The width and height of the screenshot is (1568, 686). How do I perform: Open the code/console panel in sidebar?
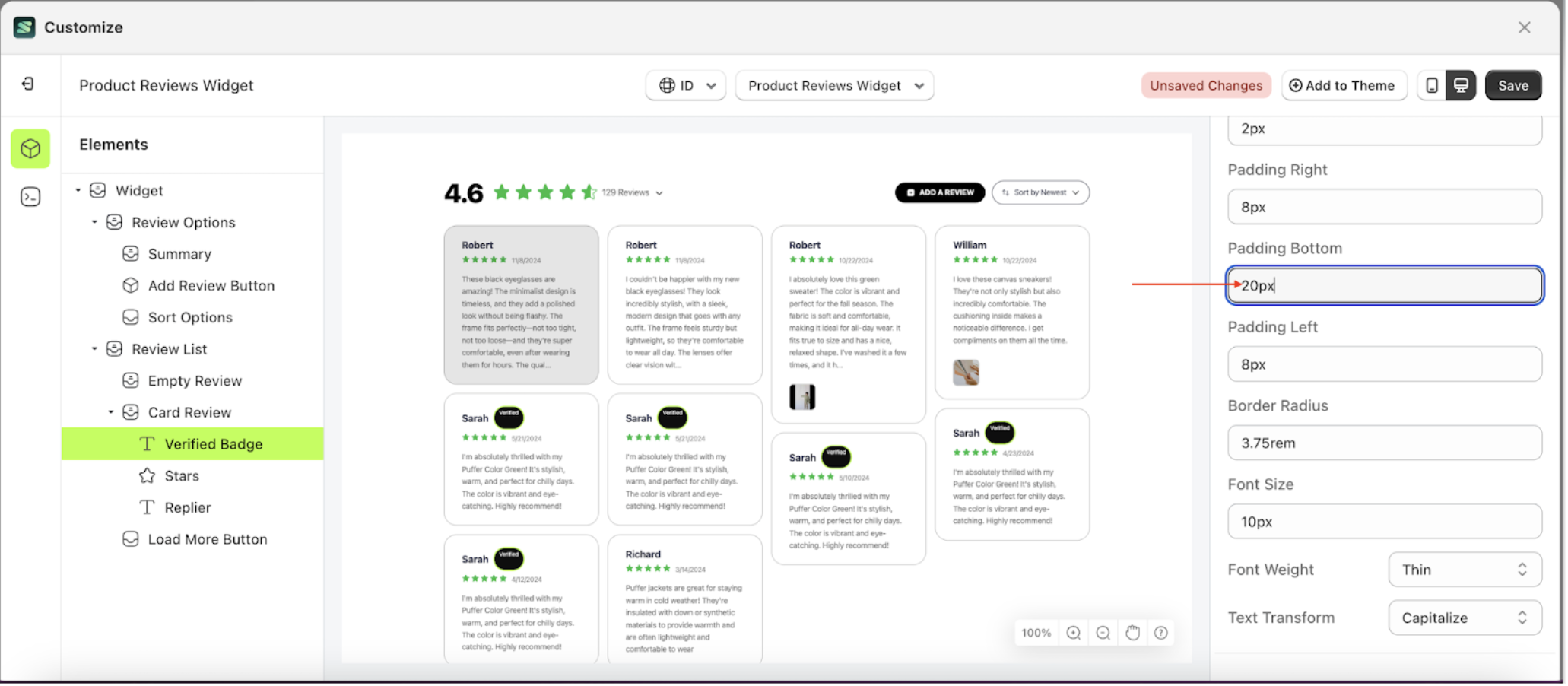point(30,196)
